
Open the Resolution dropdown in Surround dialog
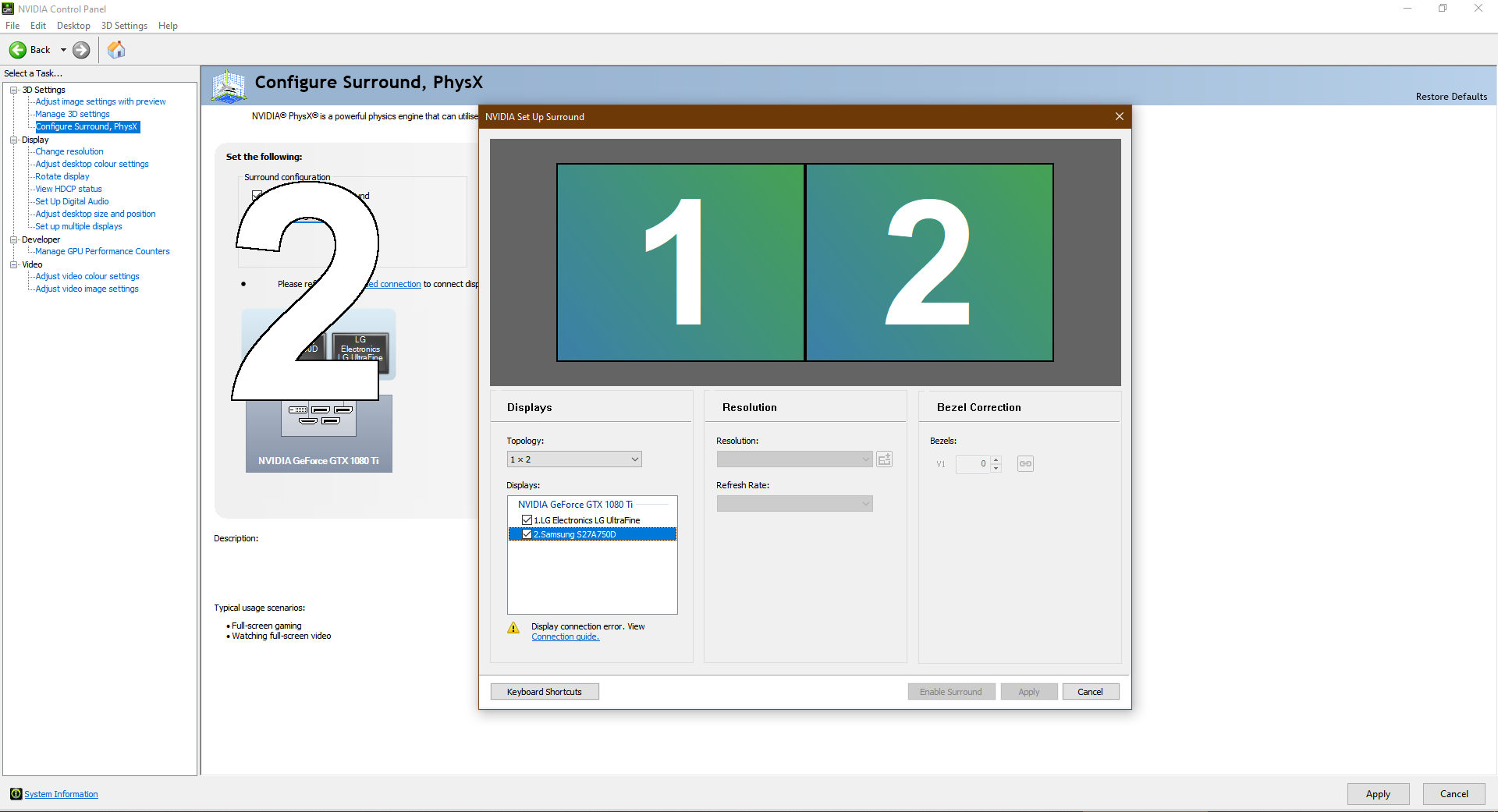794,459
